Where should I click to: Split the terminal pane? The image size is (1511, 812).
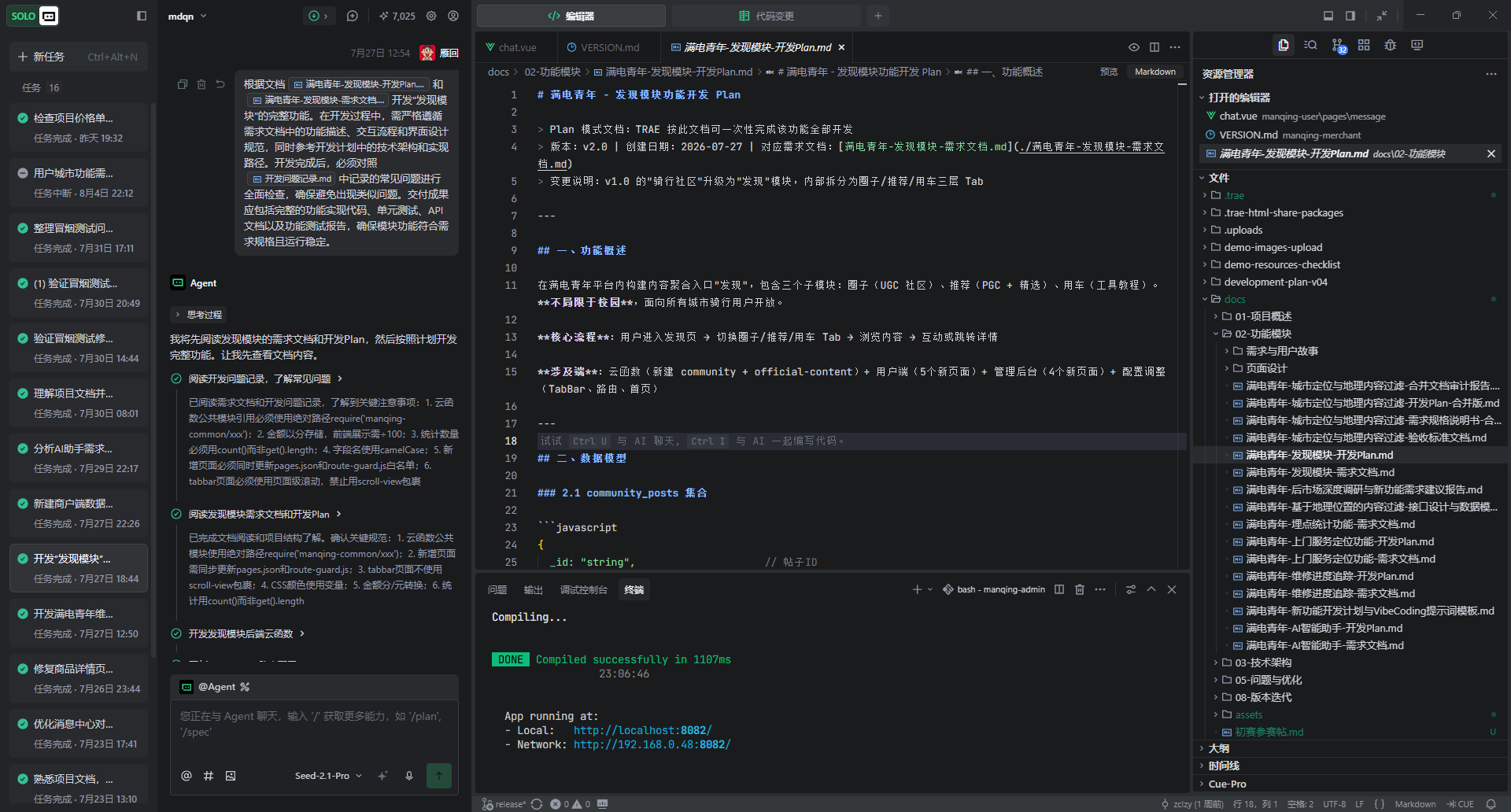click(1059, 589)
